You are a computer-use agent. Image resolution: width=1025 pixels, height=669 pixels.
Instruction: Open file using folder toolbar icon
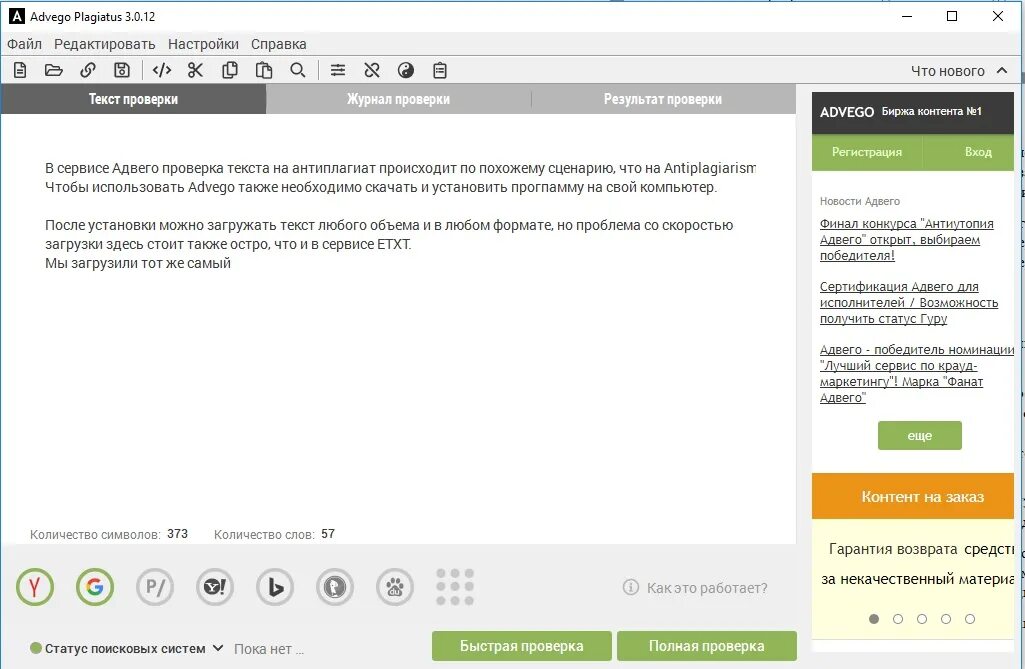(54, 70)
